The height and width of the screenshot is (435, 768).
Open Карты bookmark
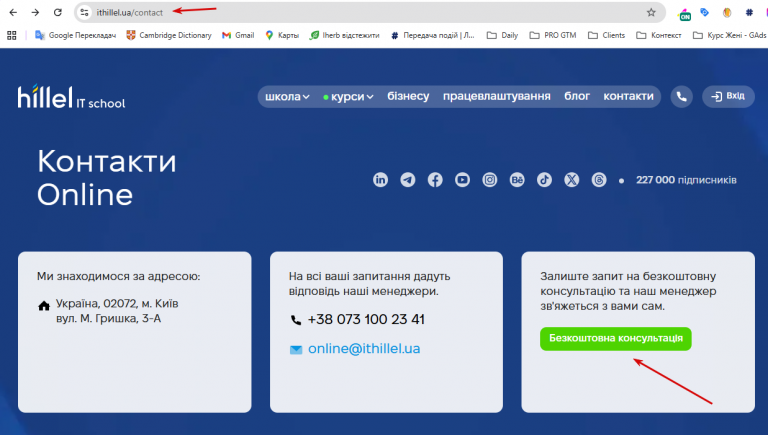pos(282,35)
